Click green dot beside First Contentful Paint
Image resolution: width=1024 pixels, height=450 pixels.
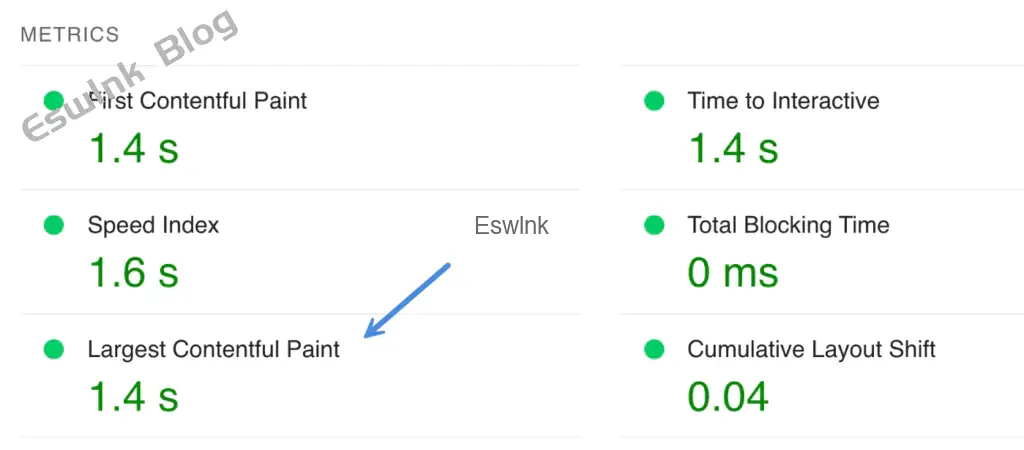click(54, 100)
